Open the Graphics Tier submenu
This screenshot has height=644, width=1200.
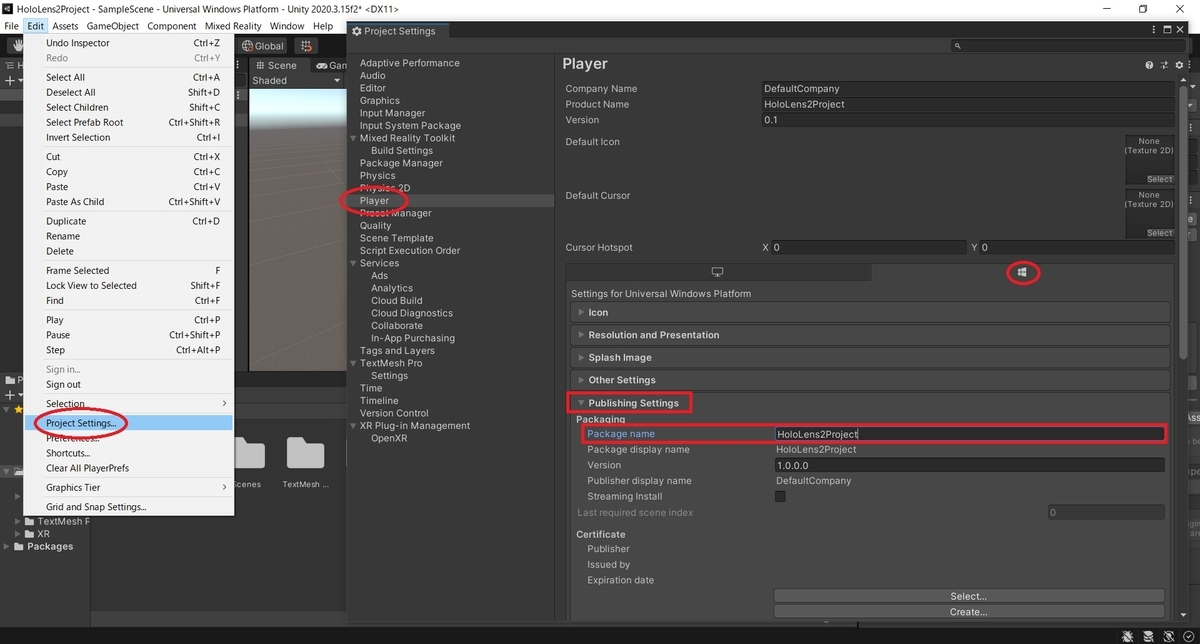coord(128,488)
